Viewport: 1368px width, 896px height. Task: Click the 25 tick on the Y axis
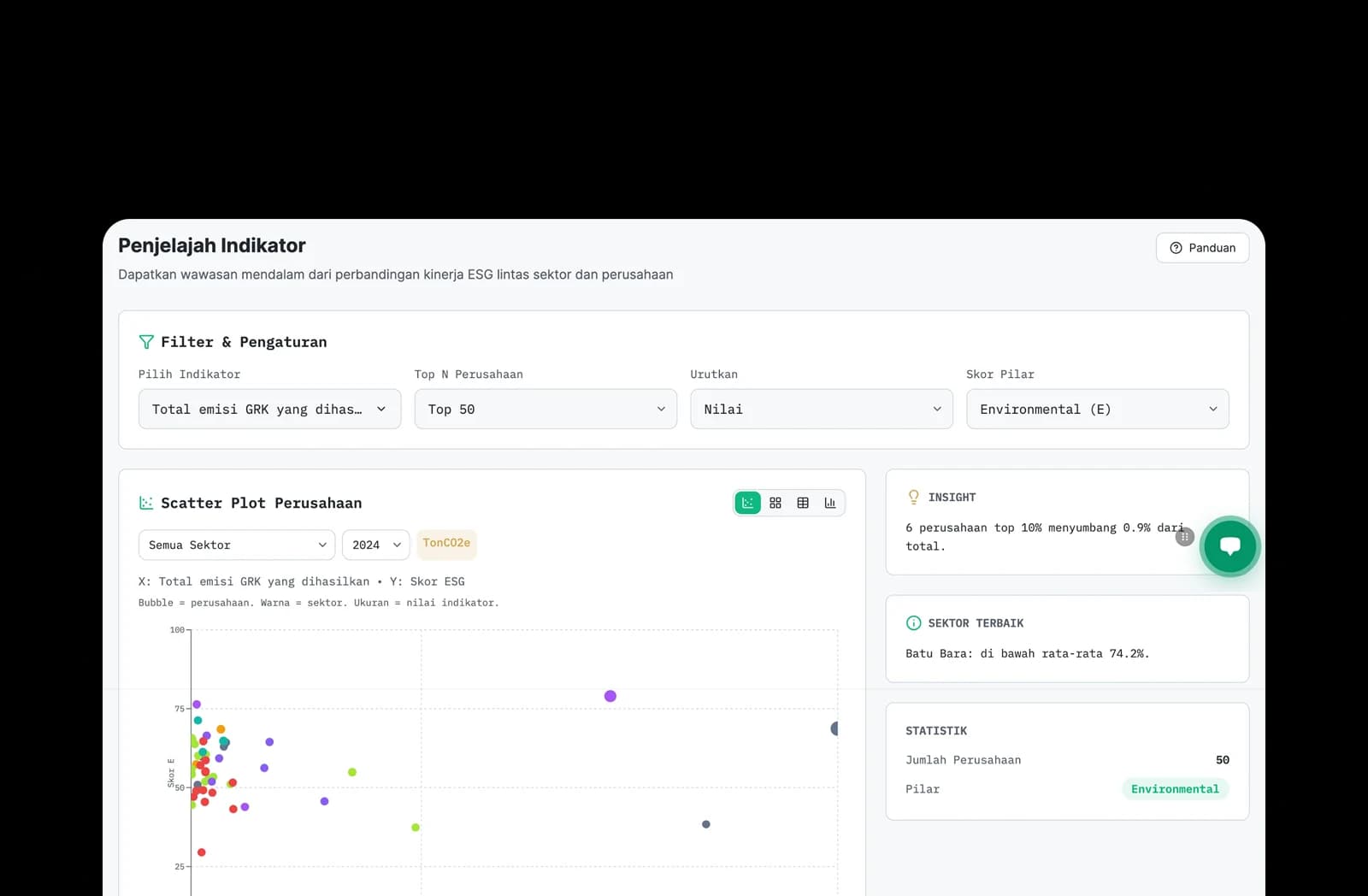coord(180,867)
